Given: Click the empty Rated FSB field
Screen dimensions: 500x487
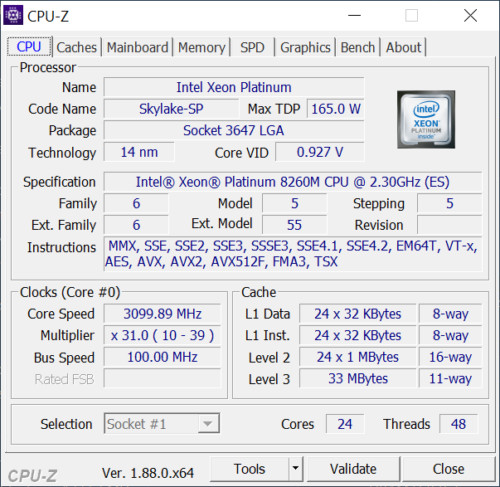Looking at the screenshot, I should [x=162, y=379].
